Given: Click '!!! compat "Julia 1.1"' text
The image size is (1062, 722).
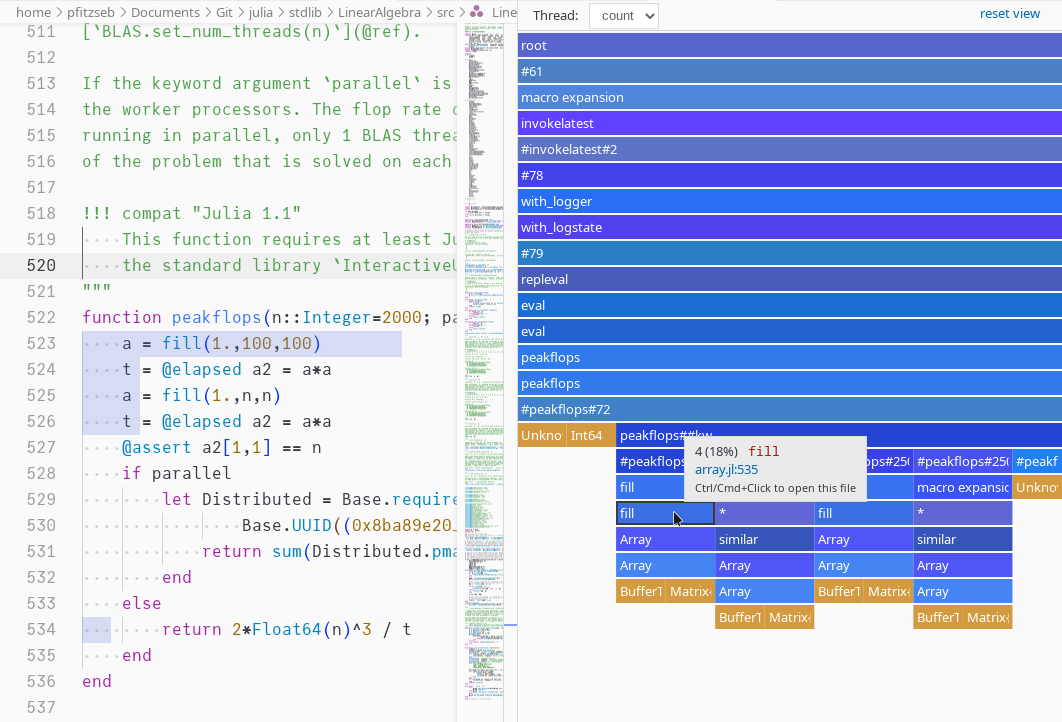Looking at the screenshot, I should 192,213.
